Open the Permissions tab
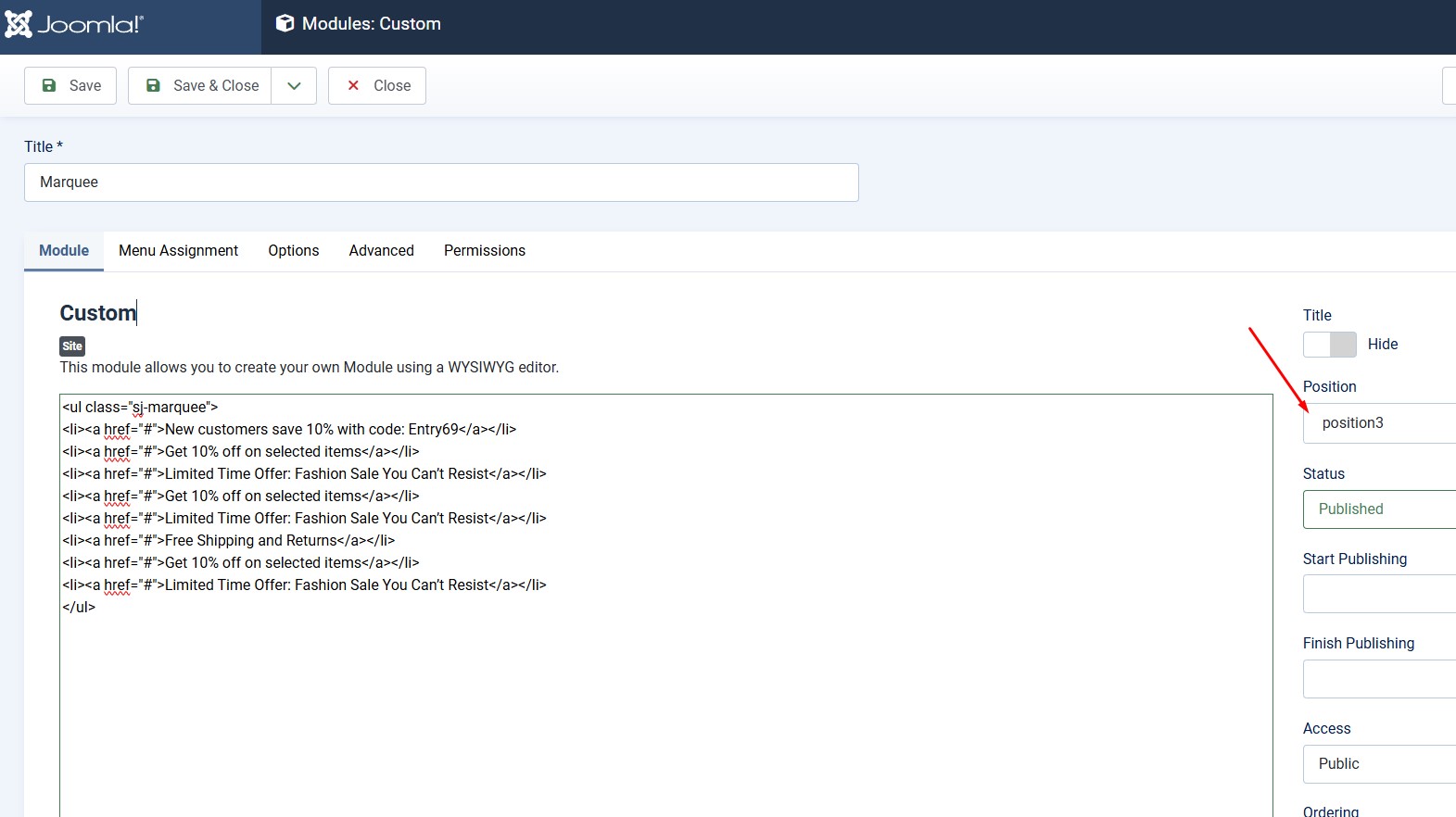This screenshot has width=1456, height=817. click(x=484, y=251)
